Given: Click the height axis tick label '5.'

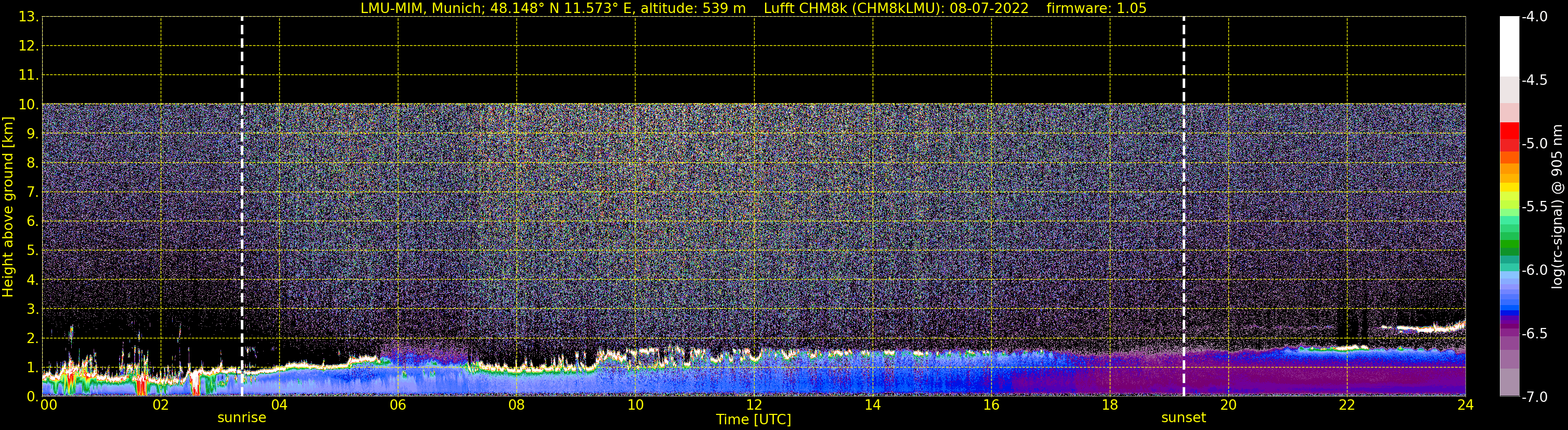Looking at the screenshot, I should 32,251.
